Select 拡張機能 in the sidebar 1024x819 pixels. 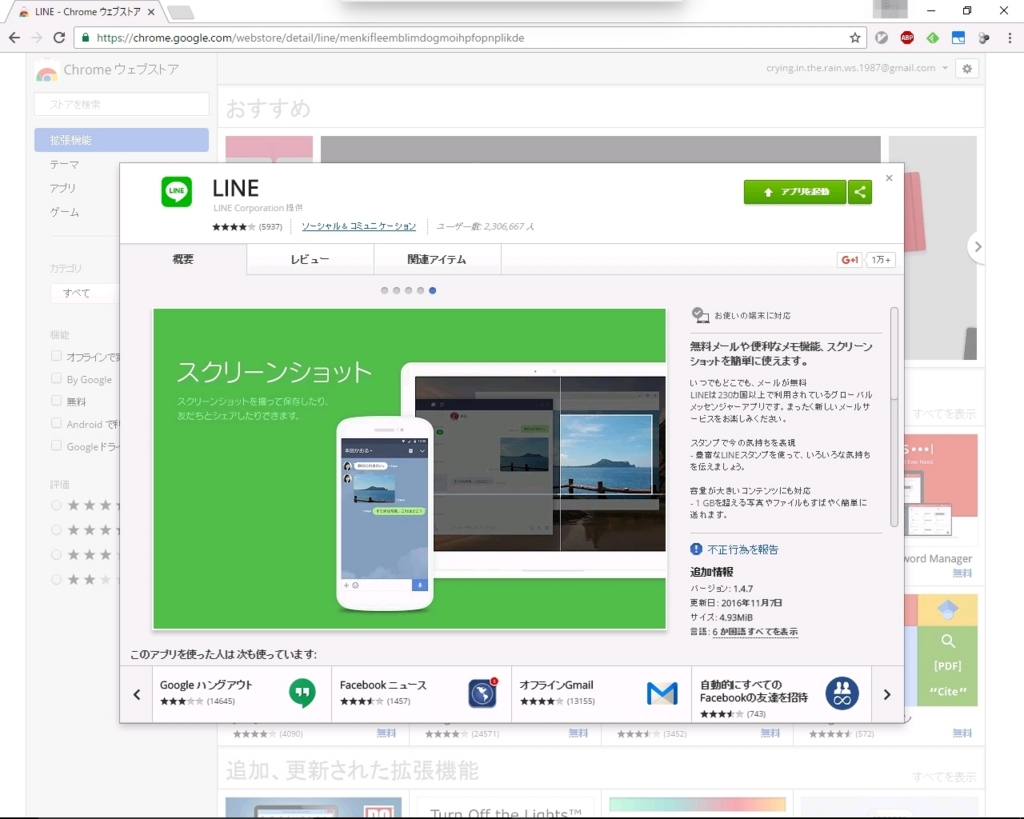(121, 140)
